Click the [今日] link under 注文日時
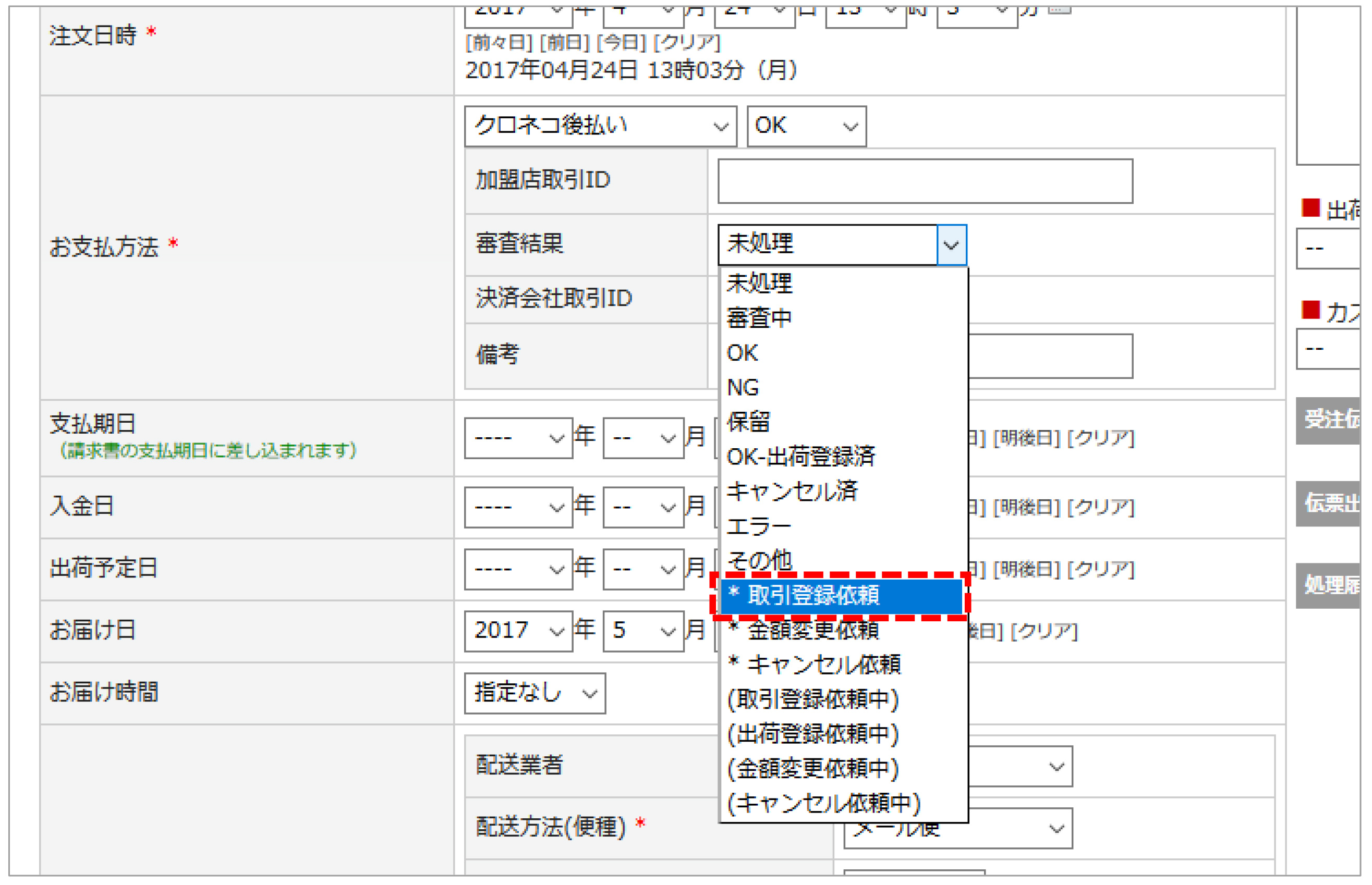This screenshot has width=1372, height=885. pos(621,43)
